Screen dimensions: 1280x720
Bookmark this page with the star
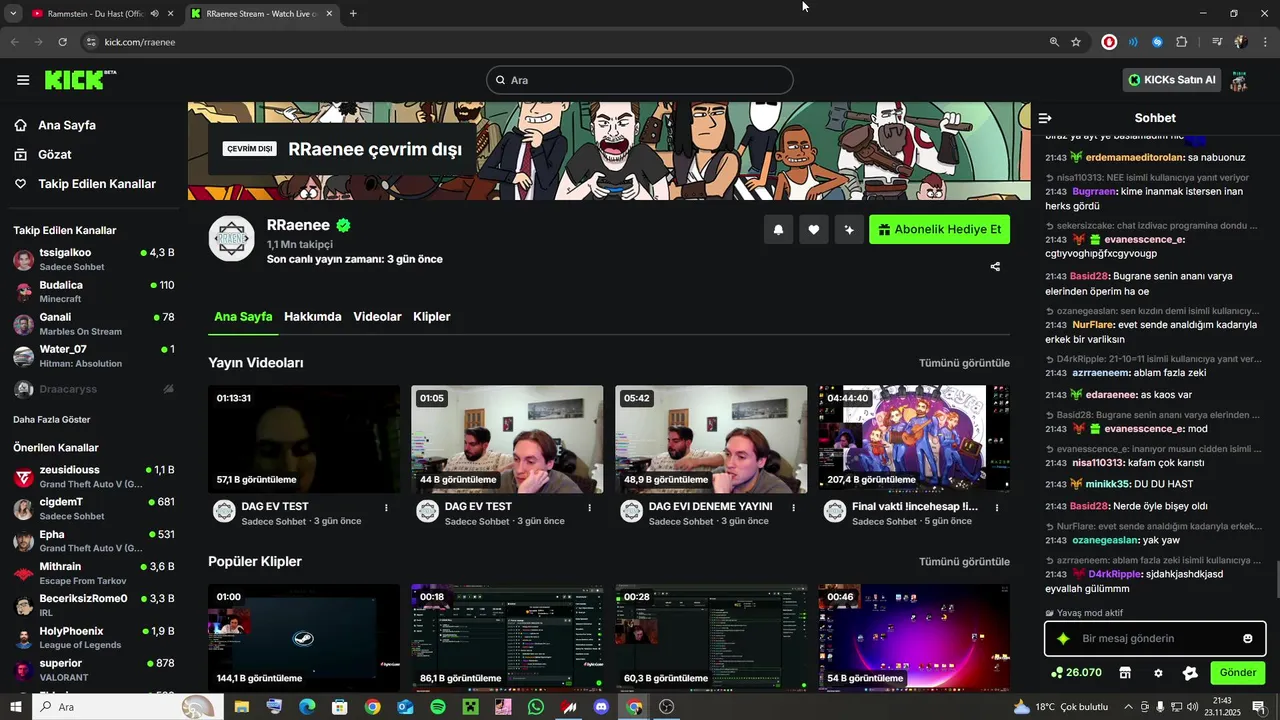click(x=1076, y=42)
